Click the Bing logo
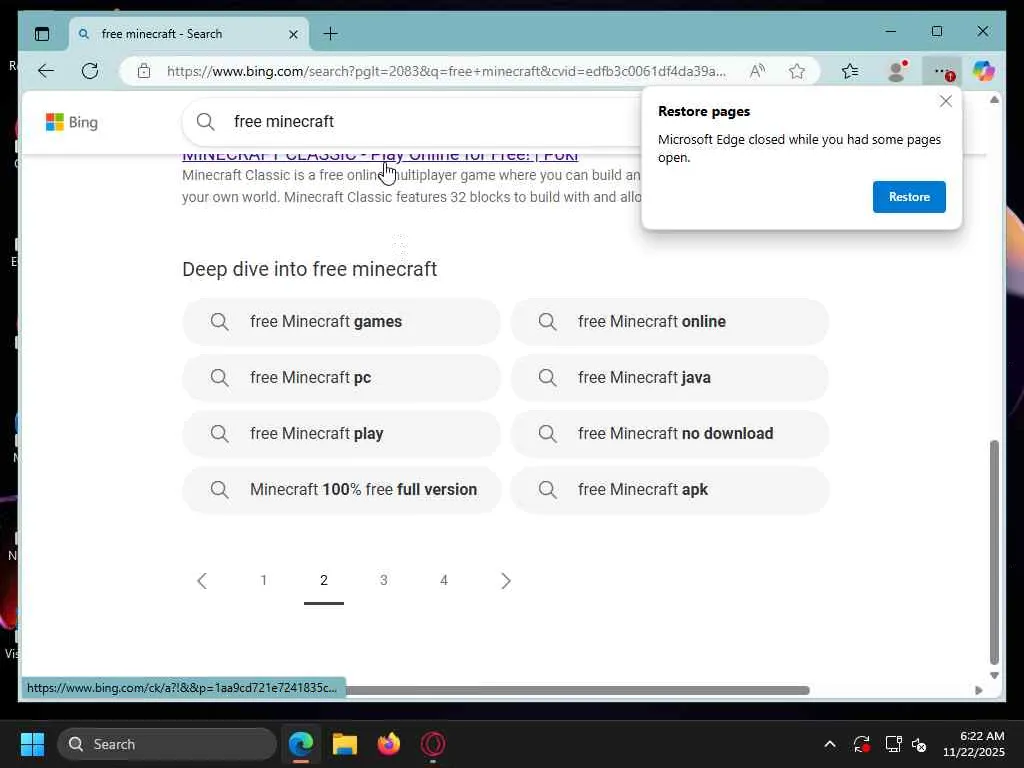 [72, 122]
